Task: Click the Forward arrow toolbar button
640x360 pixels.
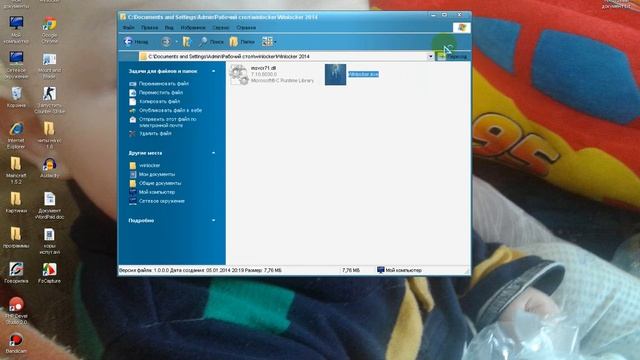Action: (166, 42)
